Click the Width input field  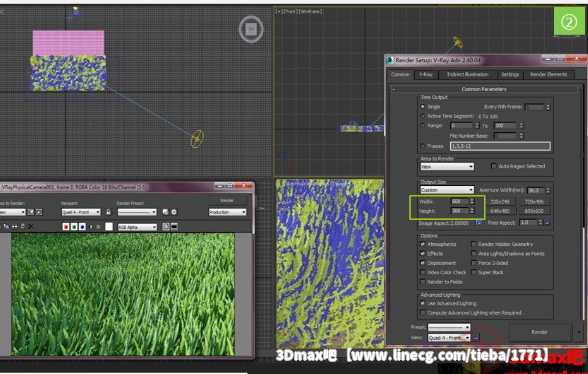[x=460, y=201]
